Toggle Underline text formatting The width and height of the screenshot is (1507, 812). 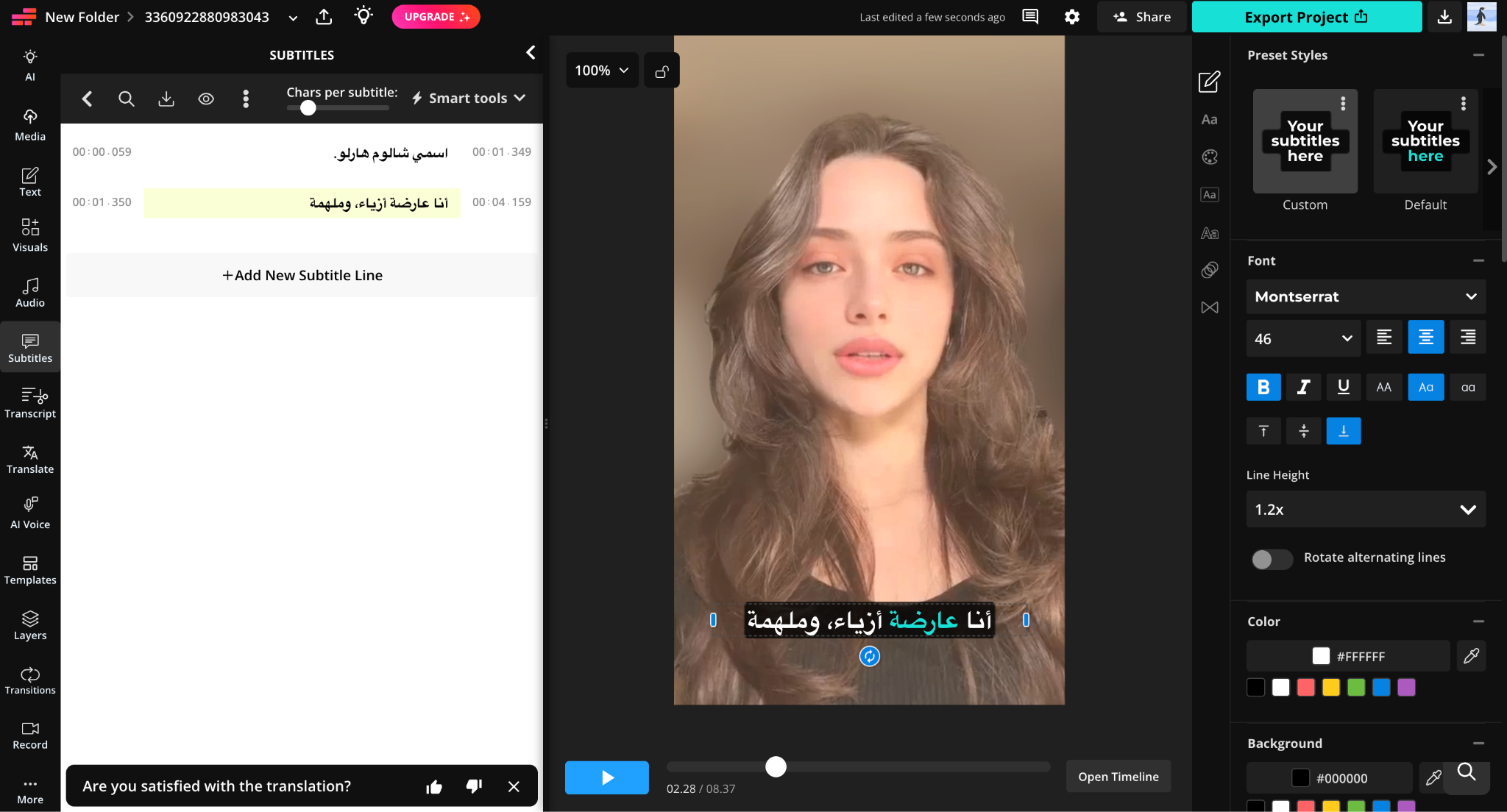tap(1343, 387)
